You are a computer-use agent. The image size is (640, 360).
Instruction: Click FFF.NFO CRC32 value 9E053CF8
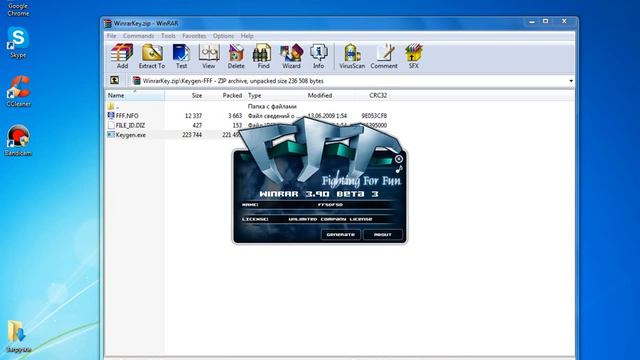point(374,116)
